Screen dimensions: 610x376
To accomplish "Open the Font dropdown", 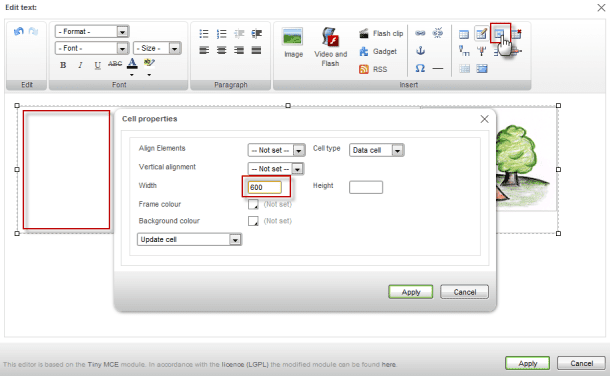I will pyautogui.click(x=92, y=48).
